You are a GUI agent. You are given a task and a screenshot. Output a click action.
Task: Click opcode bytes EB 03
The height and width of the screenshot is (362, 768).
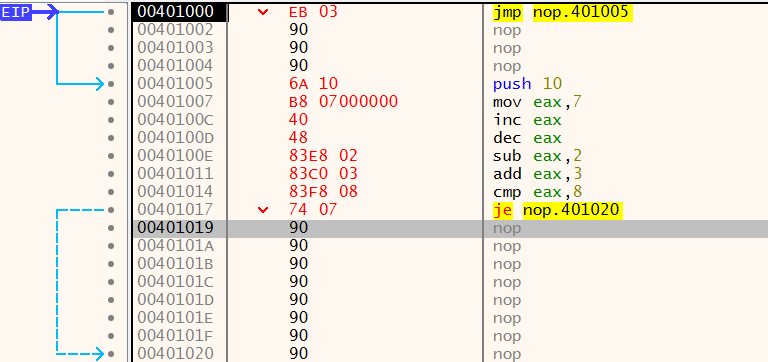pos(313,12)
